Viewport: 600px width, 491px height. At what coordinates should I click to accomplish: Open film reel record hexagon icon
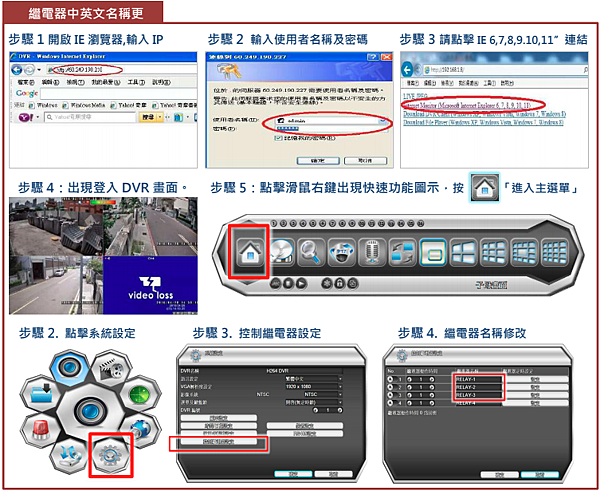(x=111, y=369)
